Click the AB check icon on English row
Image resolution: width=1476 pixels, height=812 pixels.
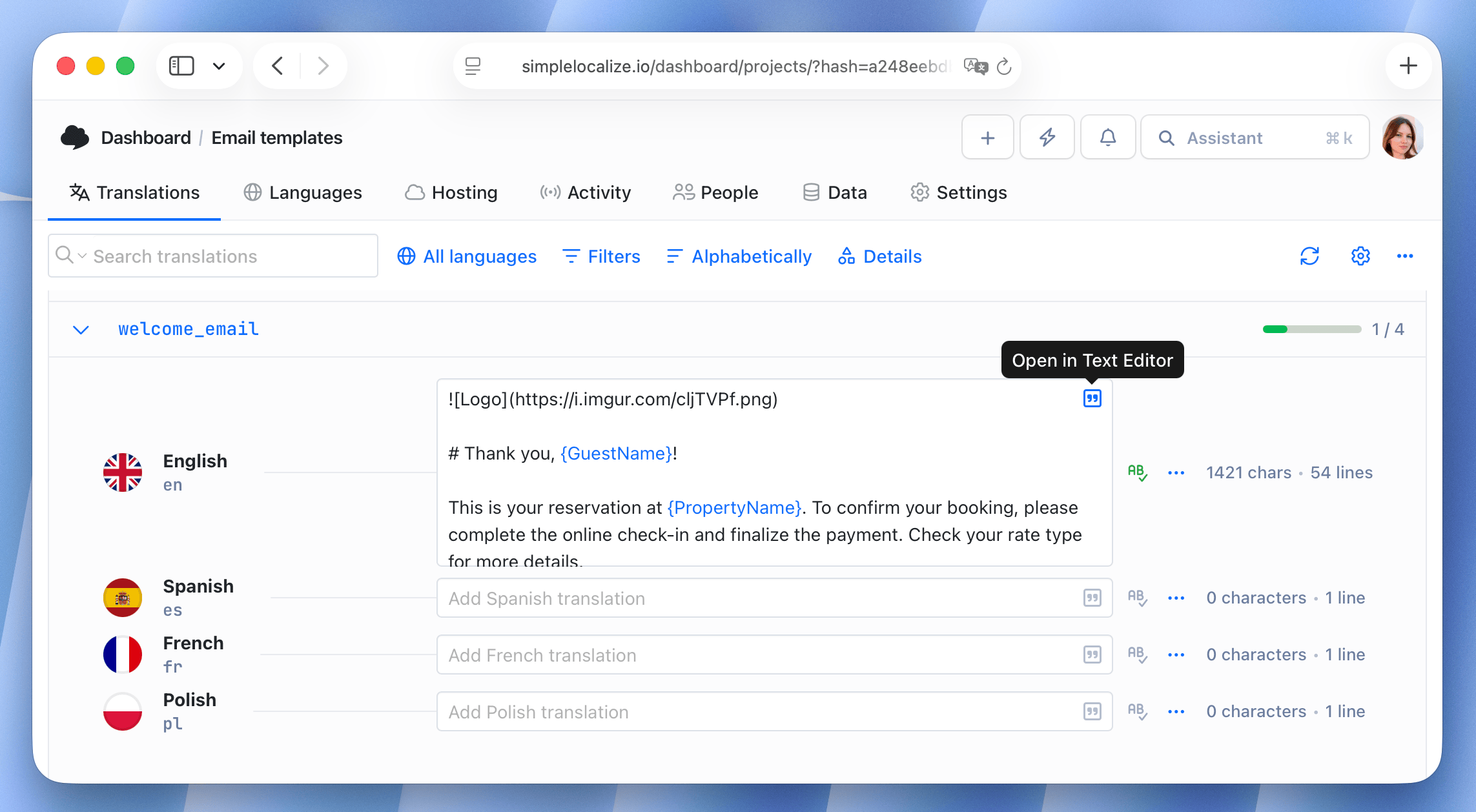pyautogui.click(x=1136, y=472)
